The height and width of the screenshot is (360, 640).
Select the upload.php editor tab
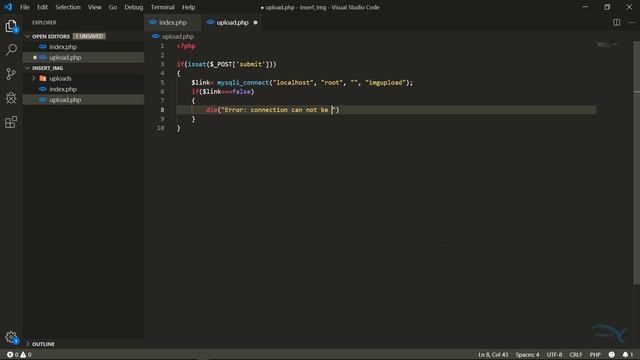233,22
